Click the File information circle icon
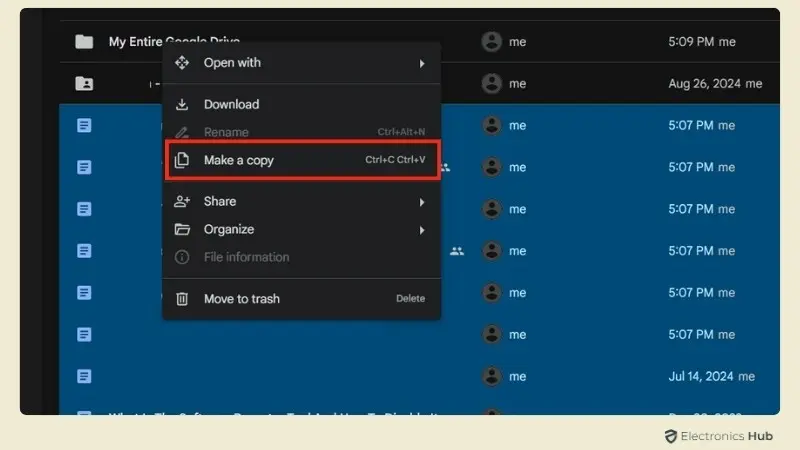The width and height of the screenshot is (800, 450). pos(182,257)
